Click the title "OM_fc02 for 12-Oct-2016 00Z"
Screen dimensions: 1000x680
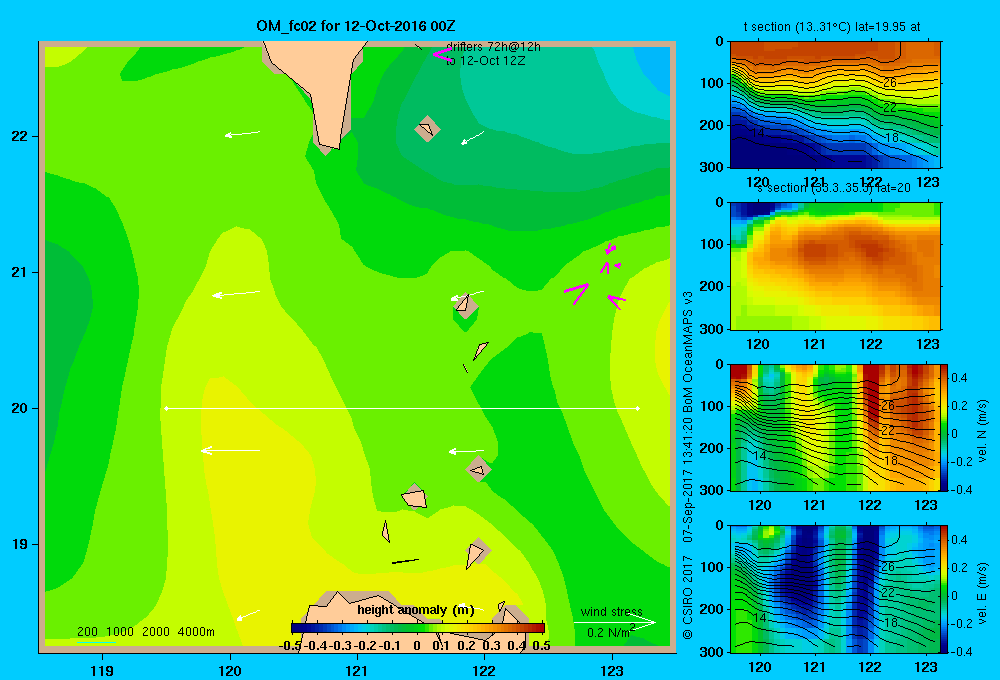tap(356, 26)
